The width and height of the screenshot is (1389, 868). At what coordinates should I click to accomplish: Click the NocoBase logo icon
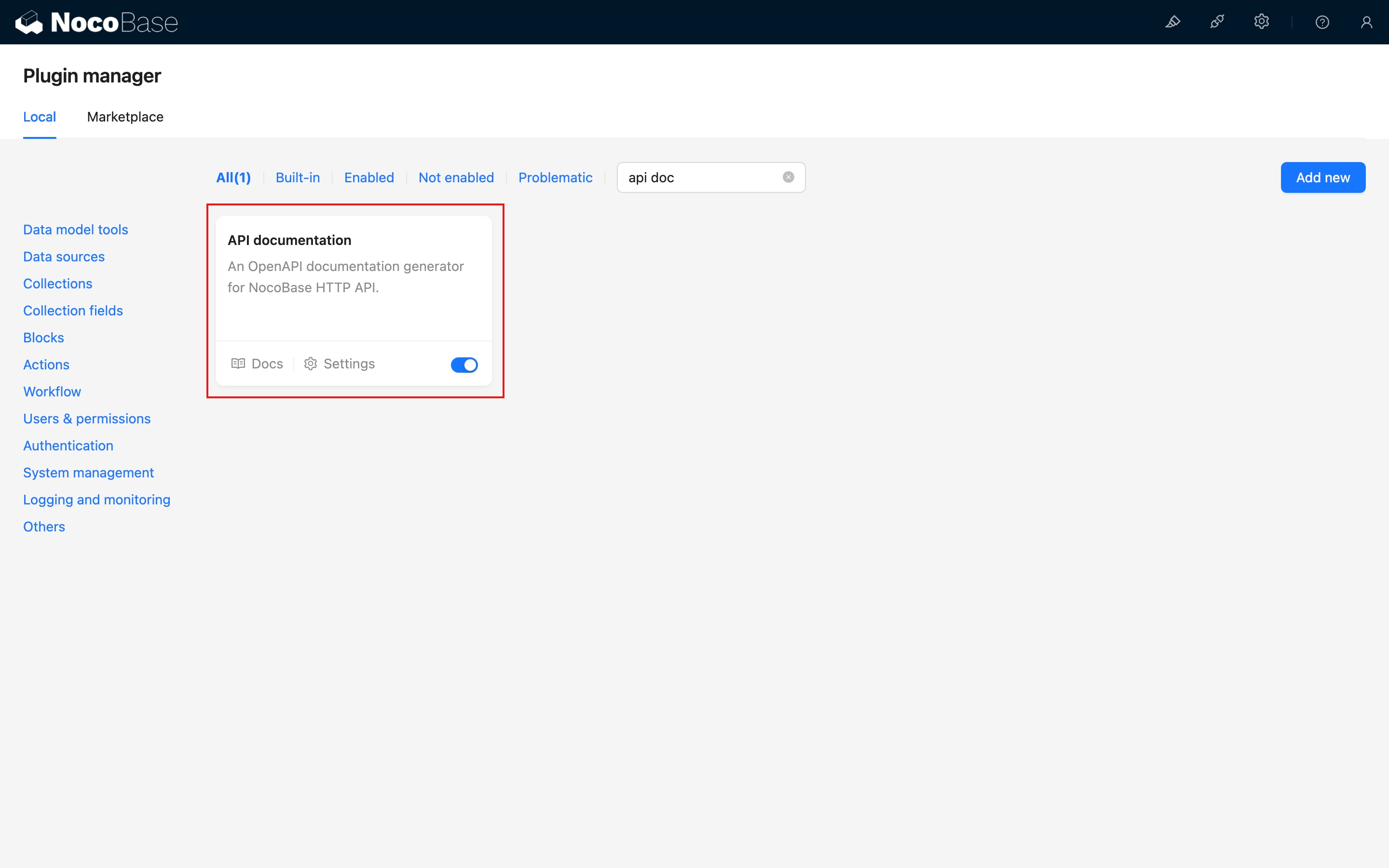29,22
